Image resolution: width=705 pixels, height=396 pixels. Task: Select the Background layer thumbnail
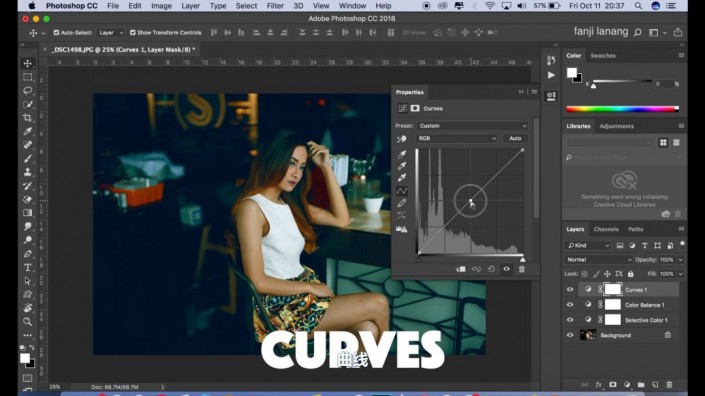tap(588, 335)
